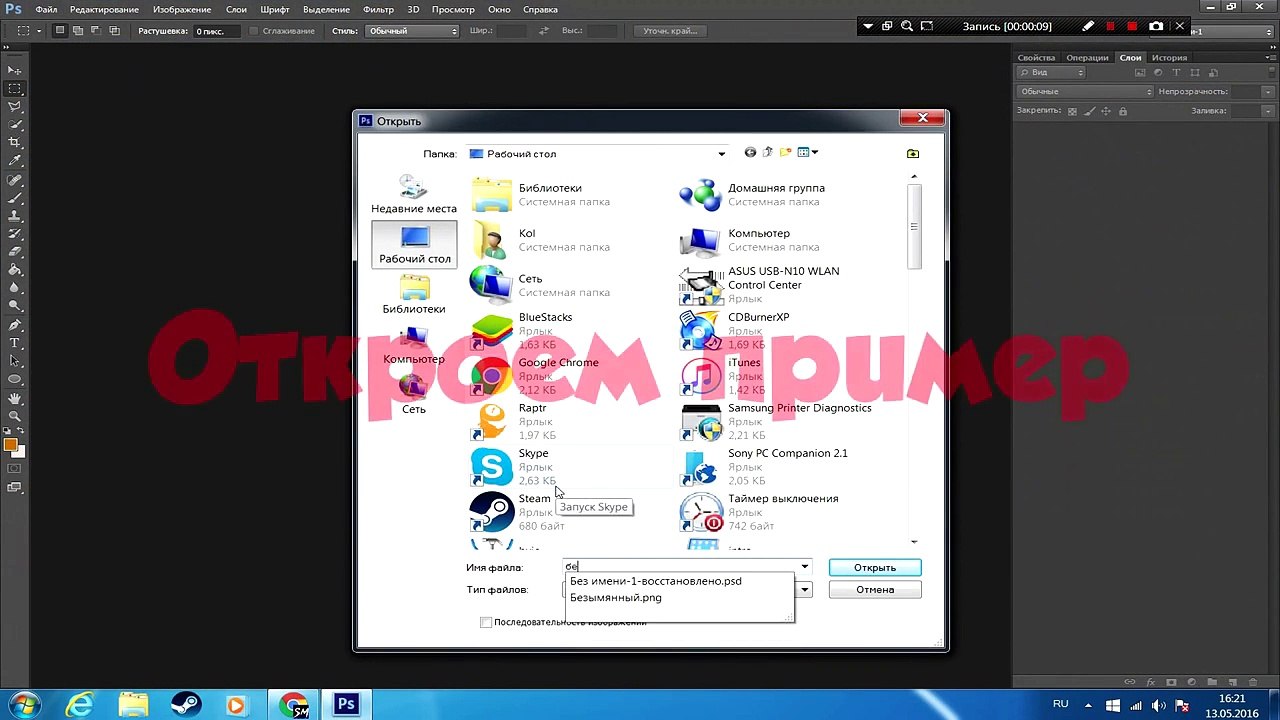This screenshot has width=1280, height=720.
Task: Choose Безымянный.png suggestion
Action: [x=616, y=598]
